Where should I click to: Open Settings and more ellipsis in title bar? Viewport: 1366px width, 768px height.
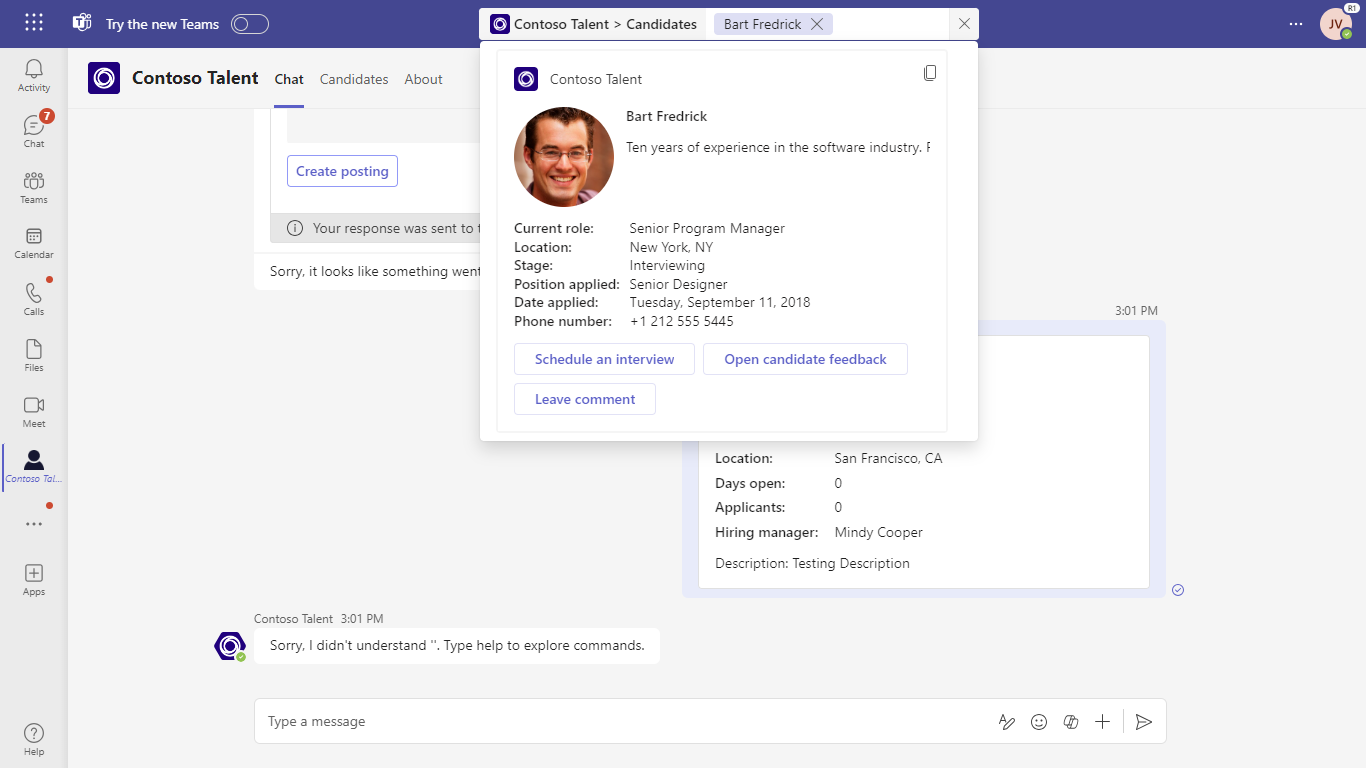1296,24
